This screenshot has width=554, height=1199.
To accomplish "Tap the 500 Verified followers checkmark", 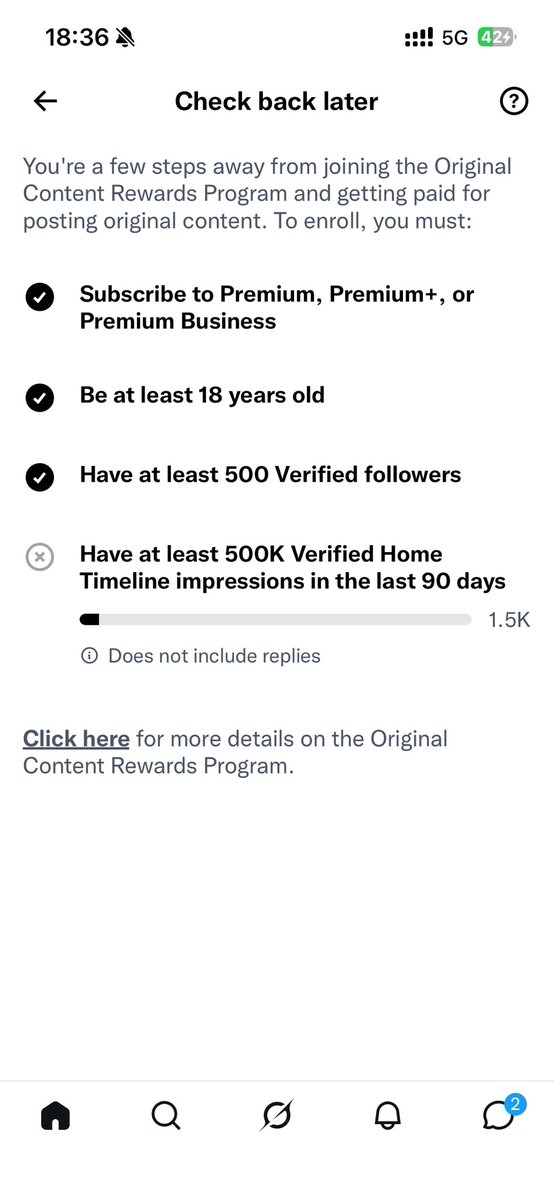I will pyautogui.click(x=39, y=477).
